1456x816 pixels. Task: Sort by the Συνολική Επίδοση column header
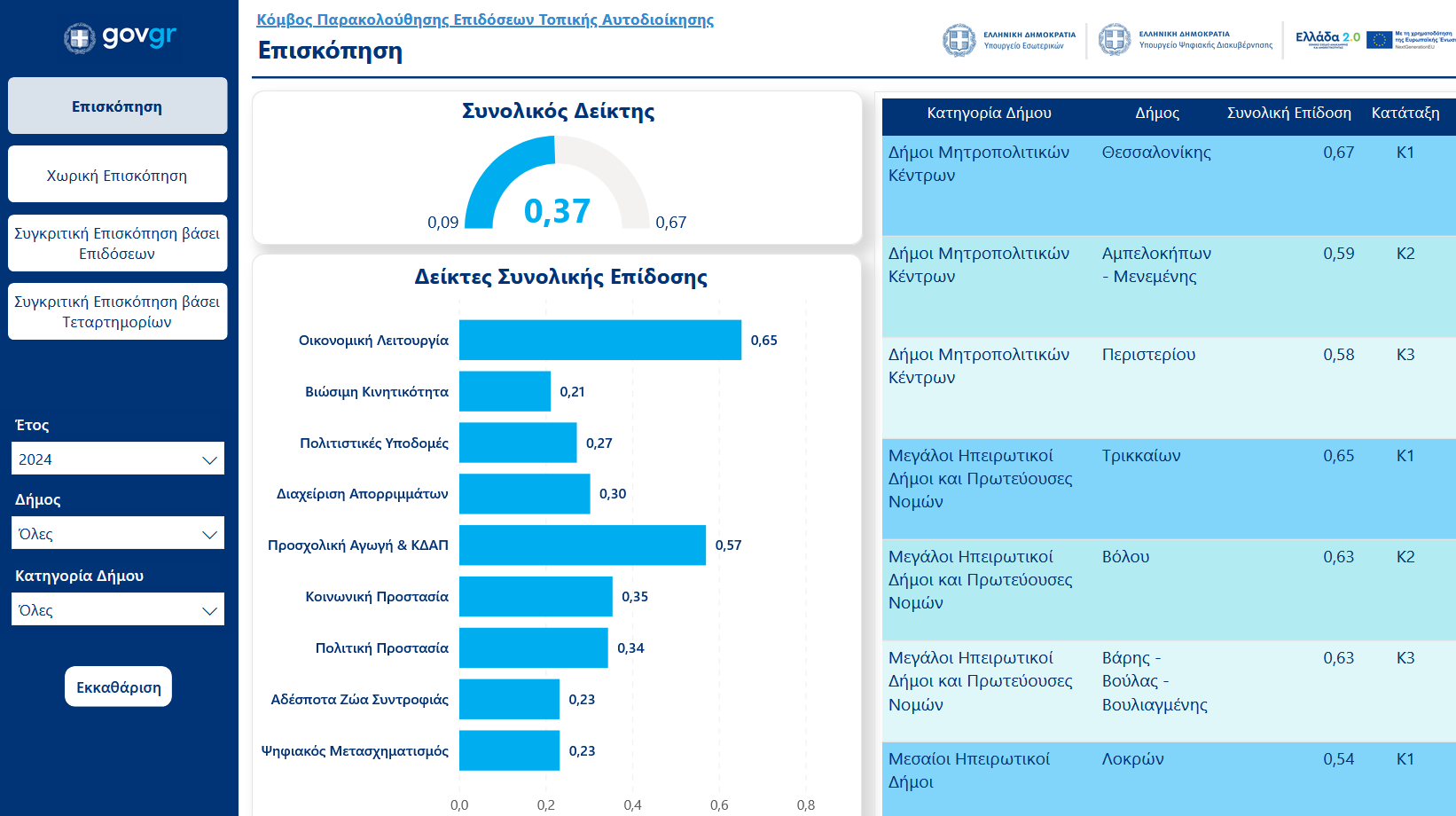tap(1288, 114)
